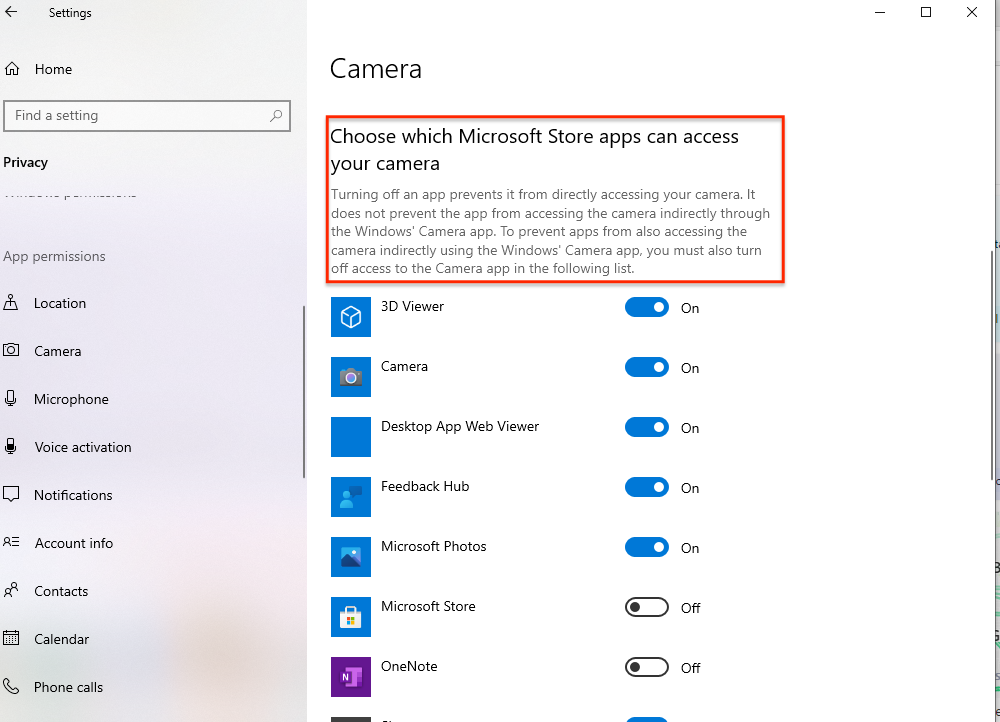Select the Location pin icon
The image size is (1000, 722).
[x=11, y=302]
